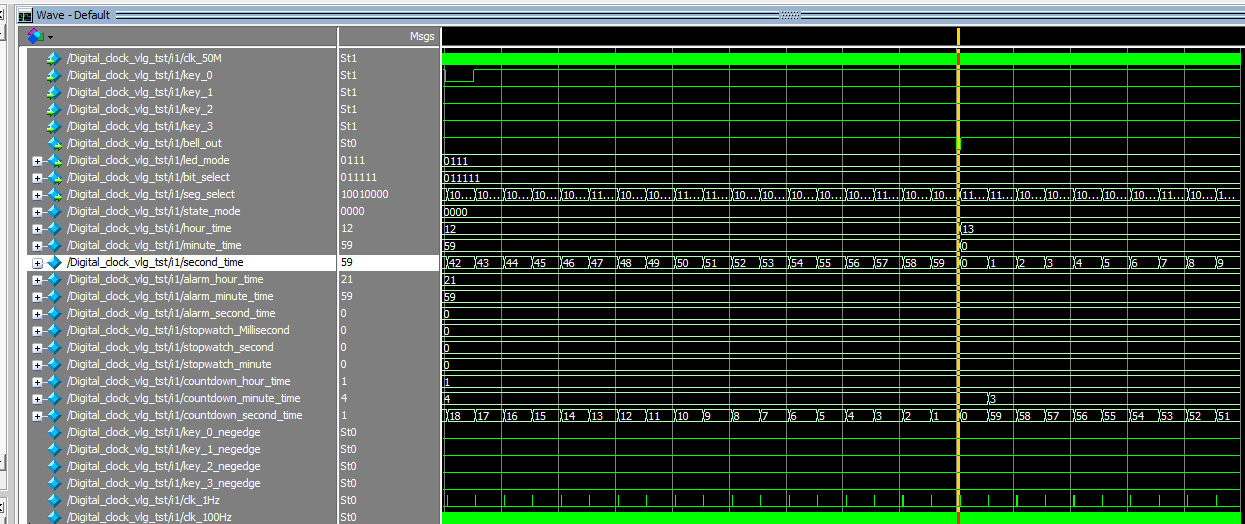
Task: Expand the led_mode signal bus
Action: [37, 161]
